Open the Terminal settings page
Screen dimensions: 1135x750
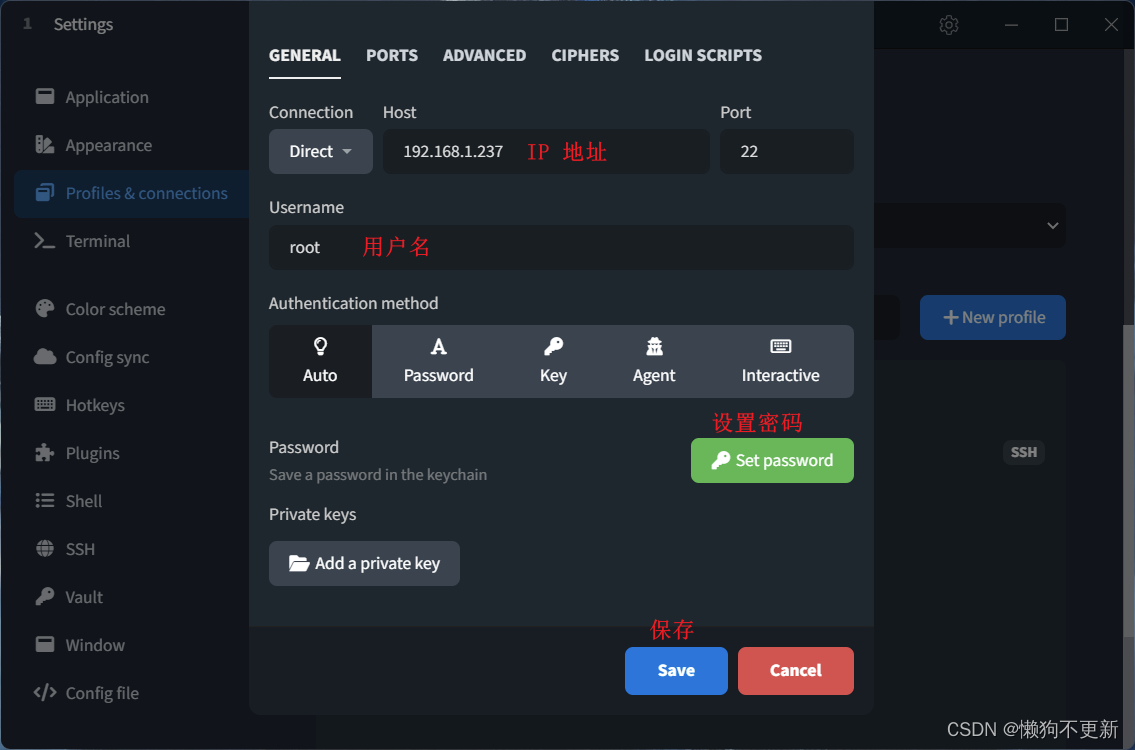tap(98, 241)
